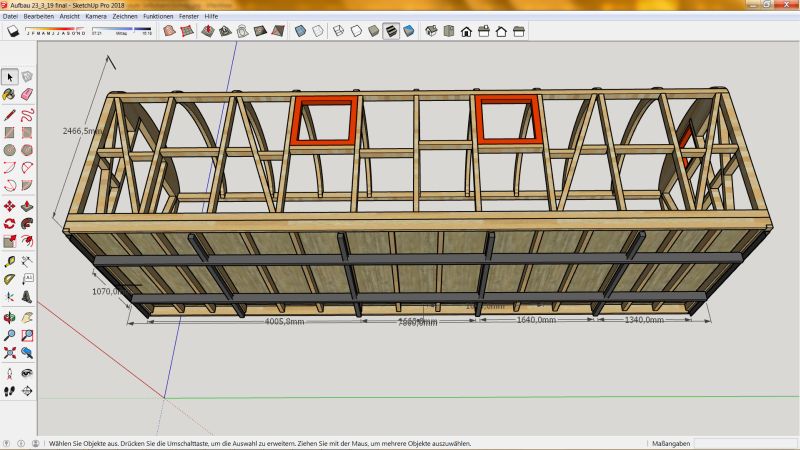Activate the Tape Measure tool
800x450 pixels.
(x=9, y=259)
